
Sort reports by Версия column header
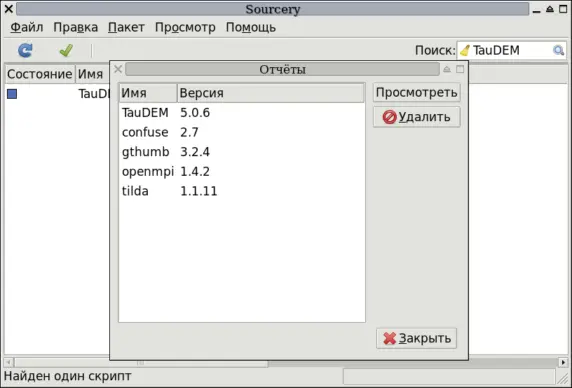pyautogui.click(x=271, y=93)
